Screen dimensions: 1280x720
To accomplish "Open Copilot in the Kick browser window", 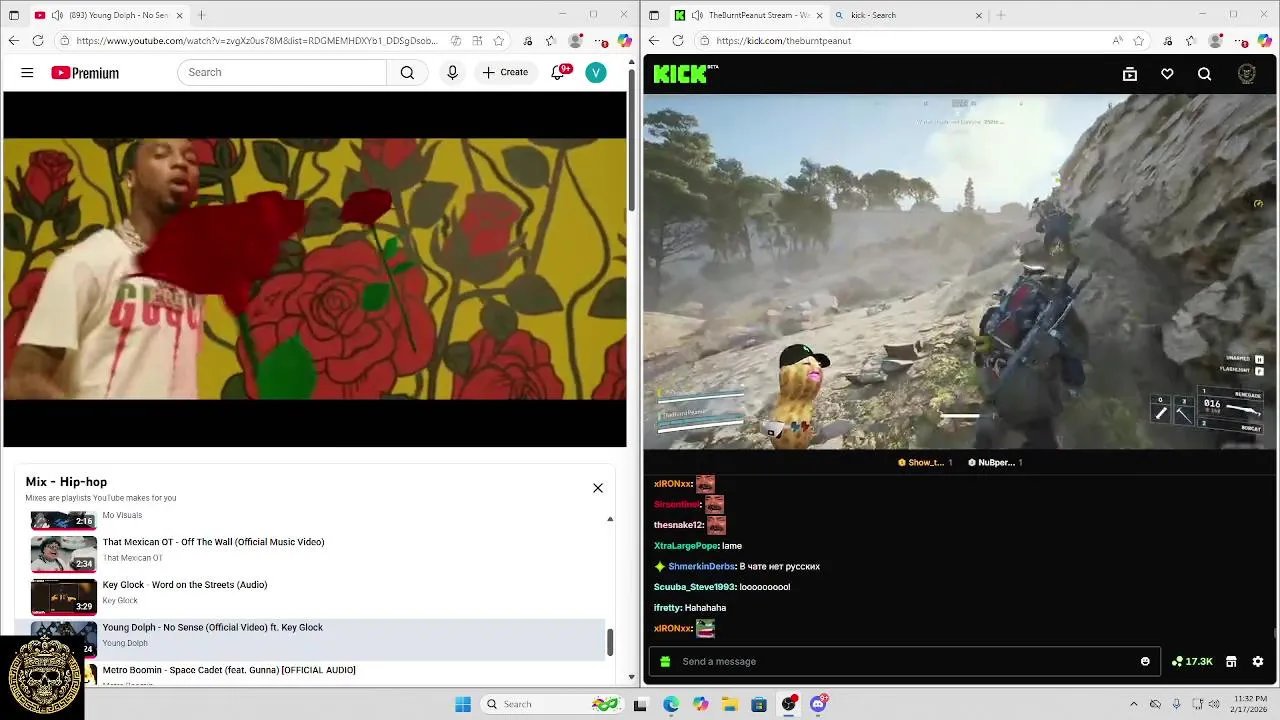I will 1264,40.
